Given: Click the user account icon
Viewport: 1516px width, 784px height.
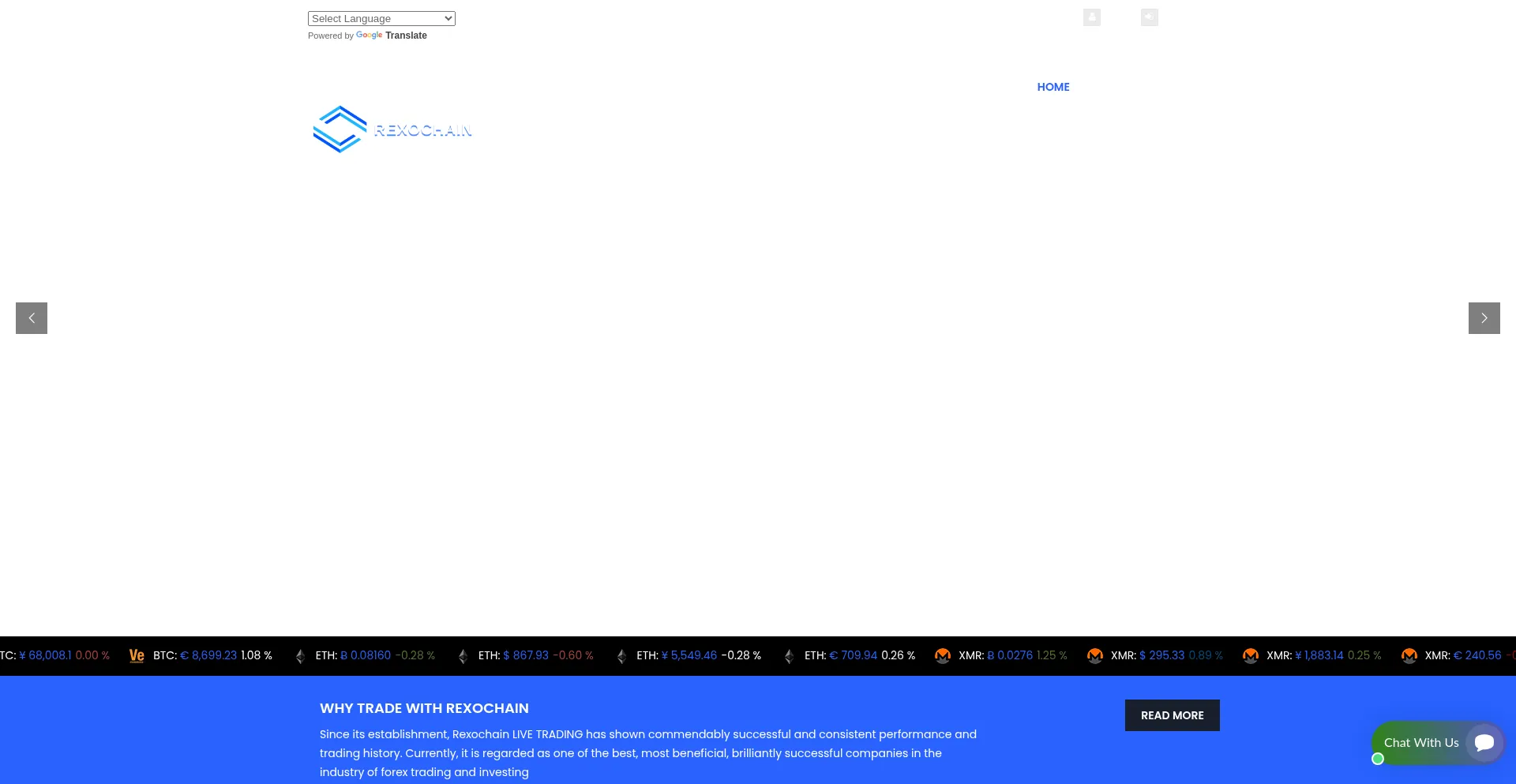Looking at the screenshot, I should click(x=1092, y=17).
